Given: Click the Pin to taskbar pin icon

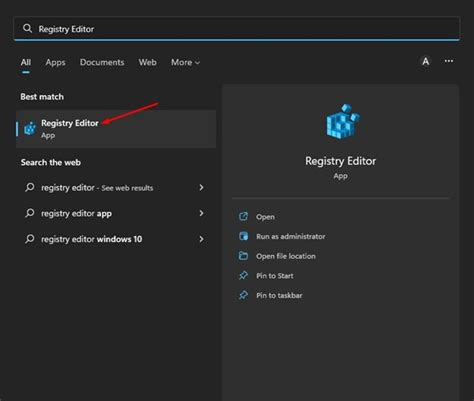Looking at the screenshot, I should point(243,295).
